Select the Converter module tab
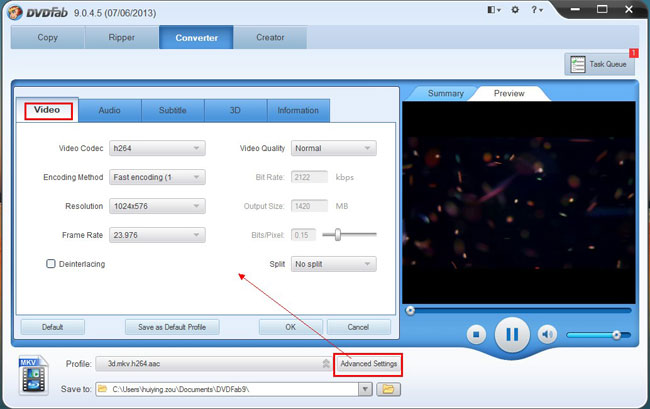The height and width of the screenshot is (409, 650). tap(196, 37)
